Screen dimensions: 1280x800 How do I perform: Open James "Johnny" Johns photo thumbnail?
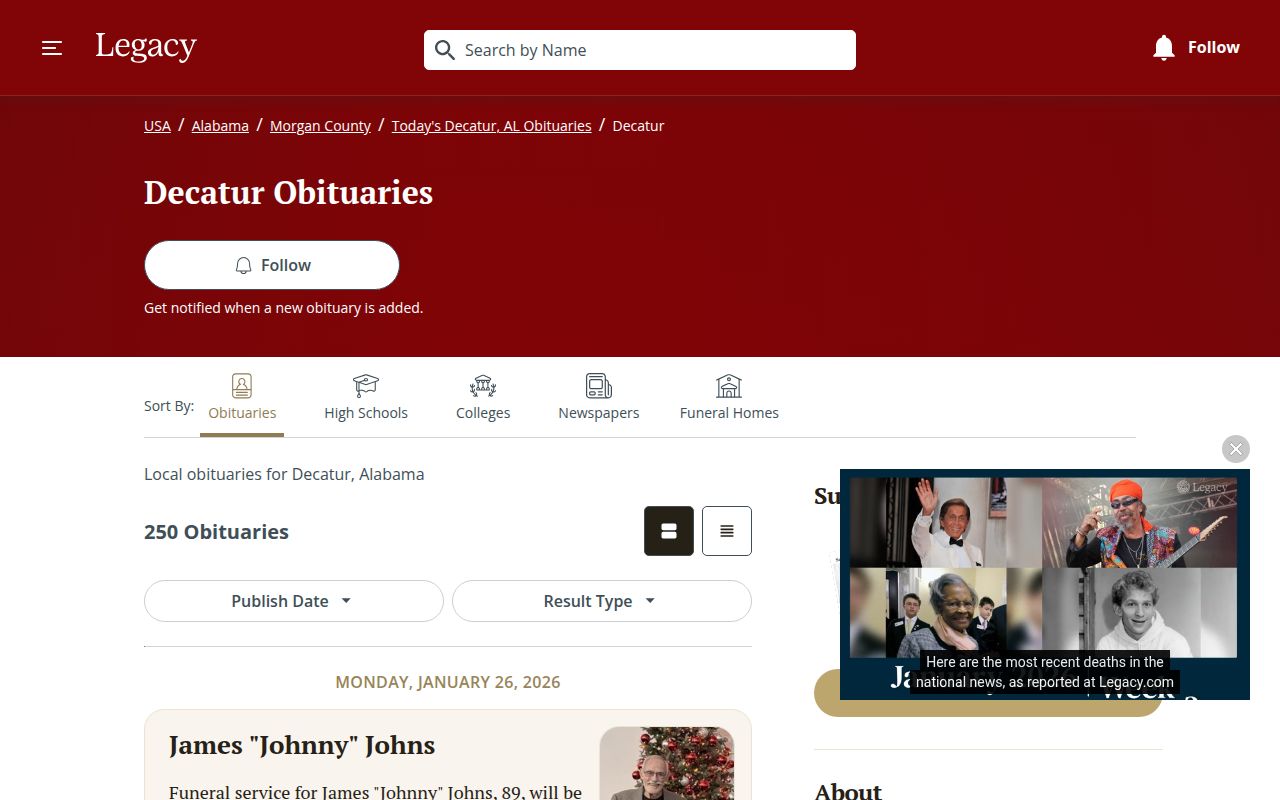(x=667, y=763)
